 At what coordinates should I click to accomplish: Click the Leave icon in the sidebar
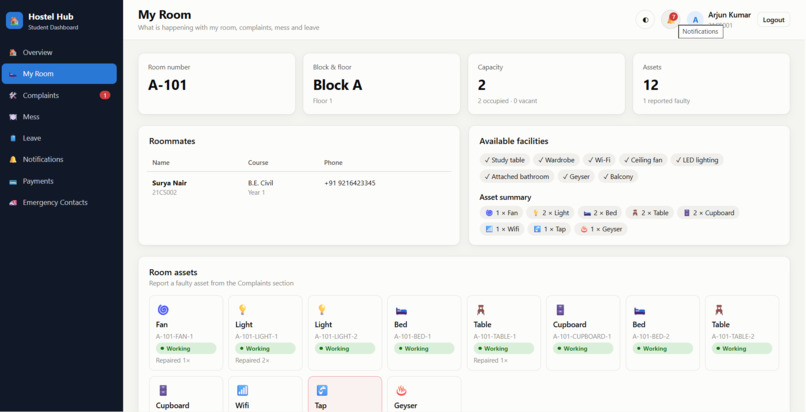pos(13,138)
